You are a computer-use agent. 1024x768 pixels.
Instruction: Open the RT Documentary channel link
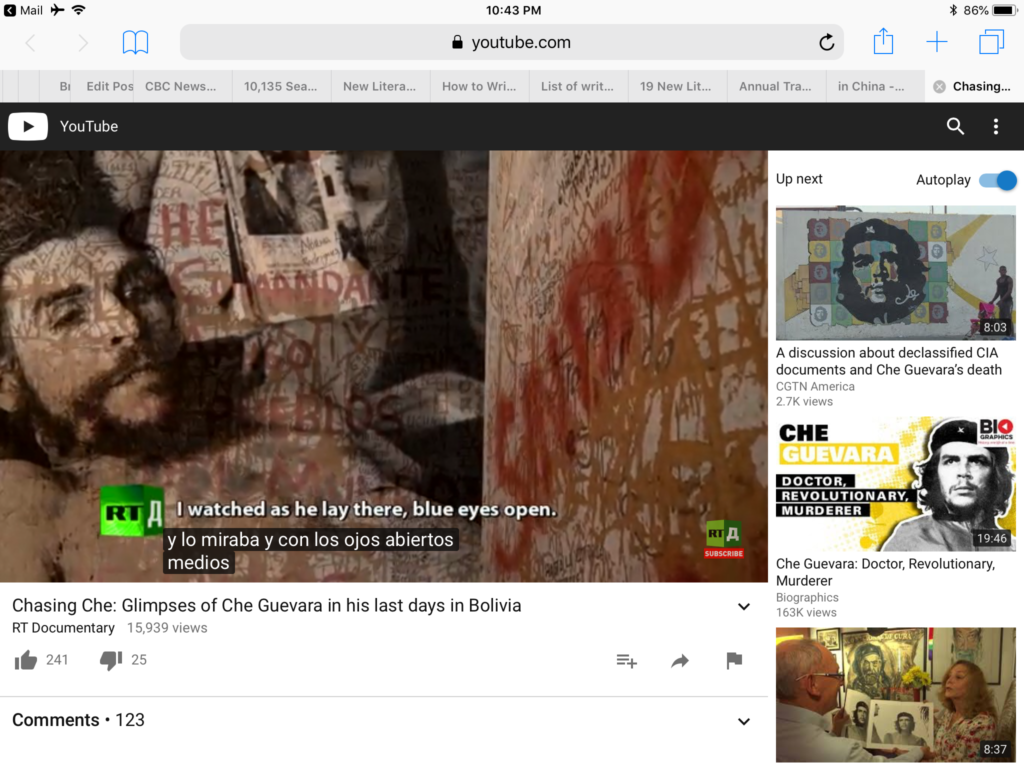pos(63,628)
